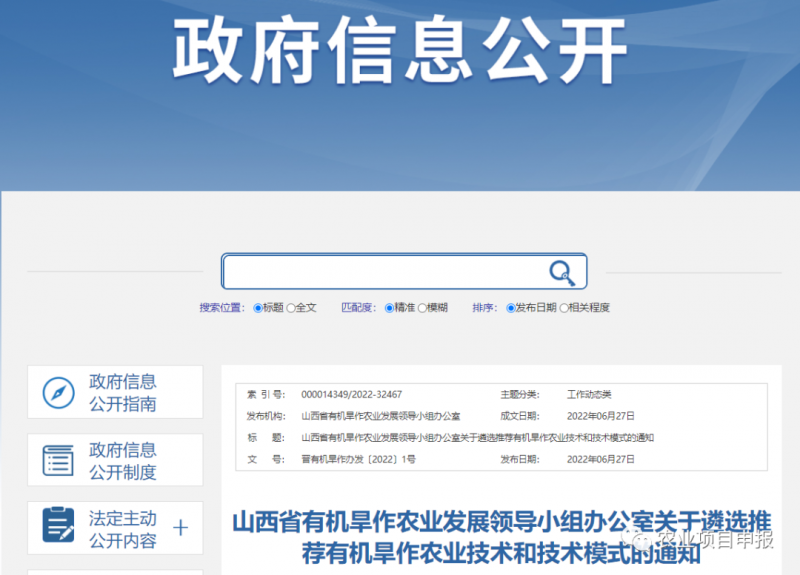This screenshot has height=575, width=800.
Task: Click the article headline 山西省有机旱作农业发展领导小组办公室…通知
Action: (502, 537)
